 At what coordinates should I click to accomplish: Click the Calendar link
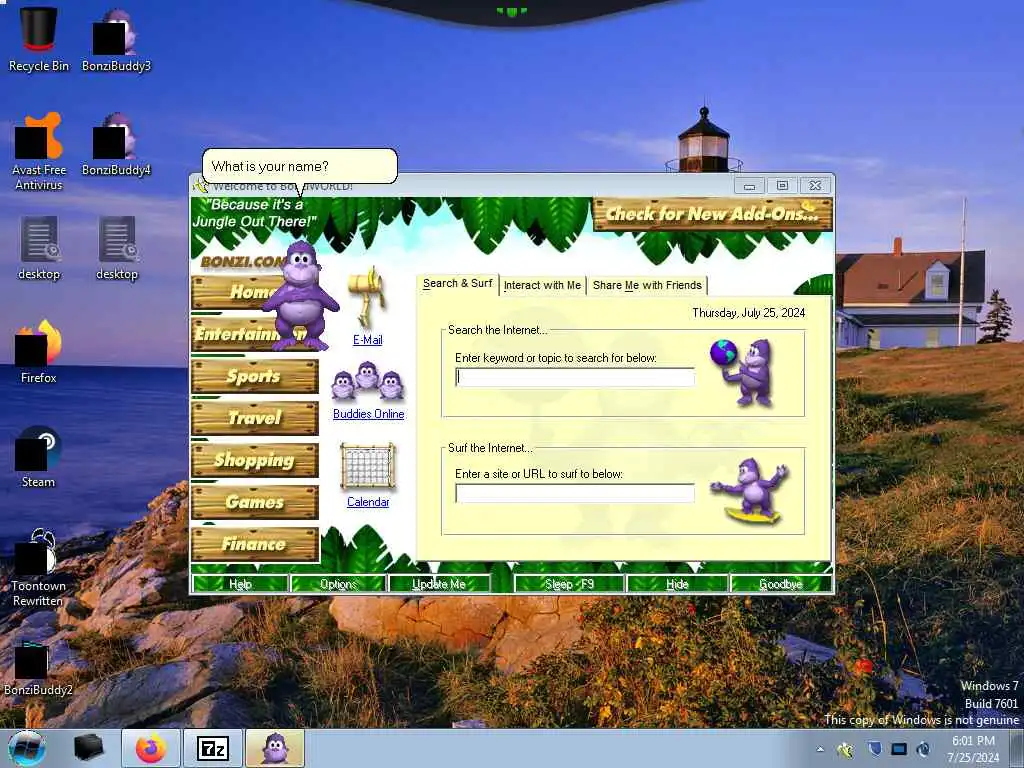368,502
